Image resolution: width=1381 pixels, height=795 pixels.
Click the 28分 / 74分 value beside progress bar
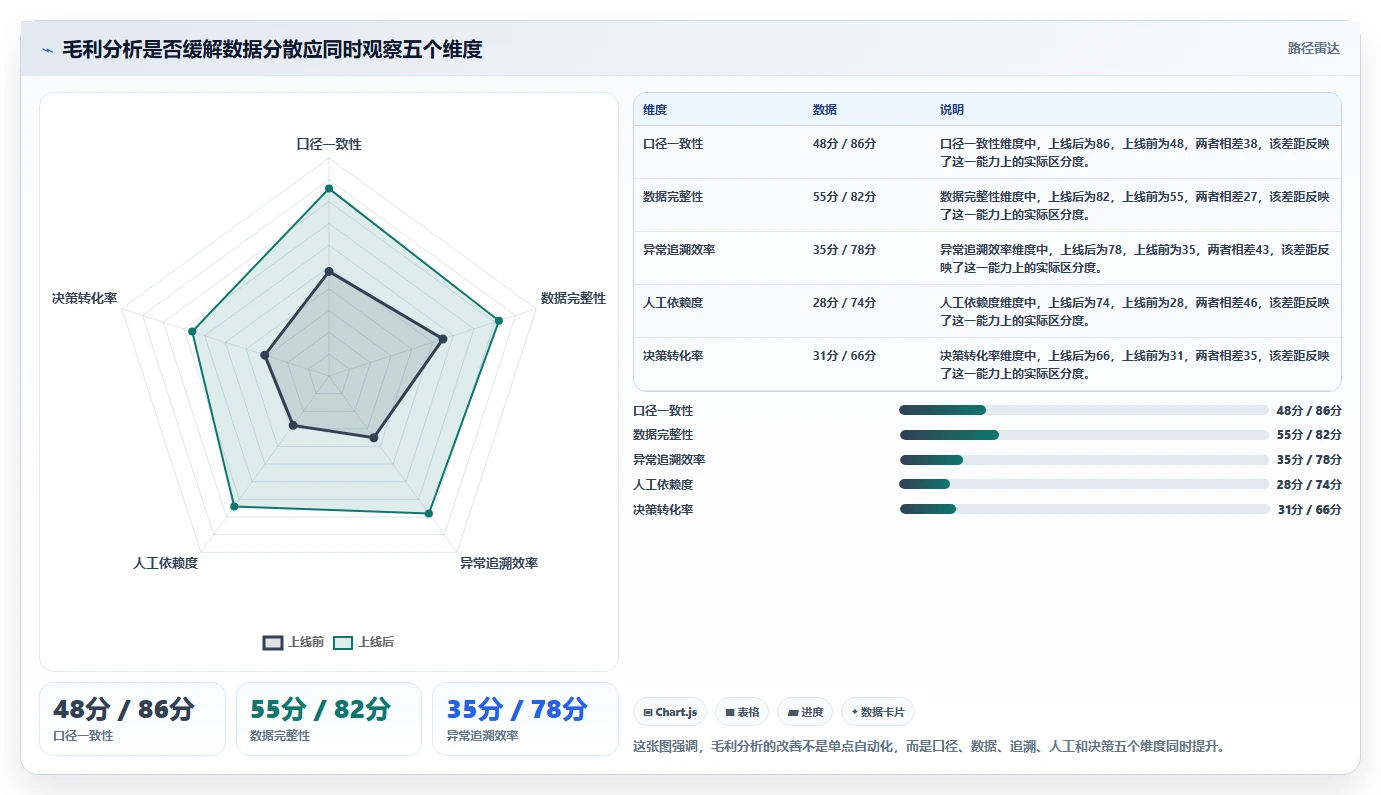[1309, 485]
